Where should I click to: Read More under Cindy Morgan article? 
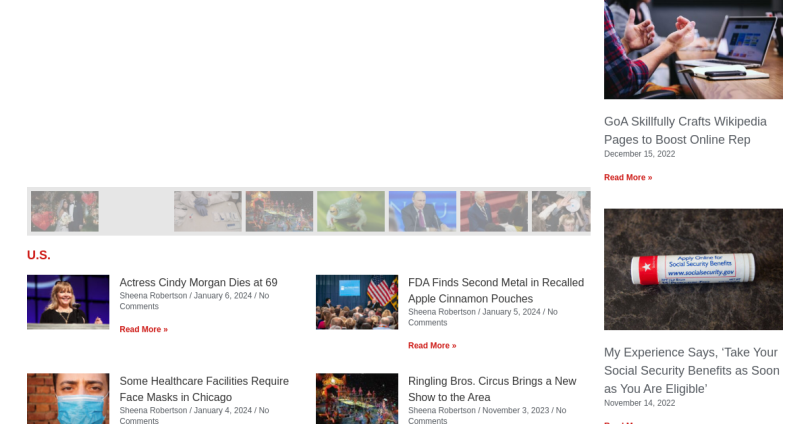pos(143,329)
